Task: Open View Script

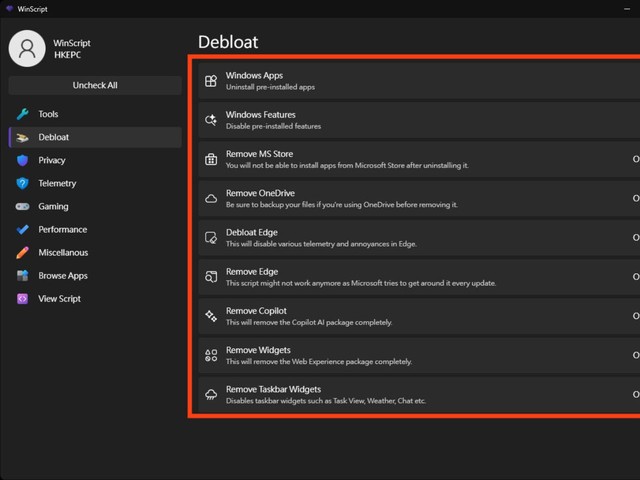Action: [95, 299]
